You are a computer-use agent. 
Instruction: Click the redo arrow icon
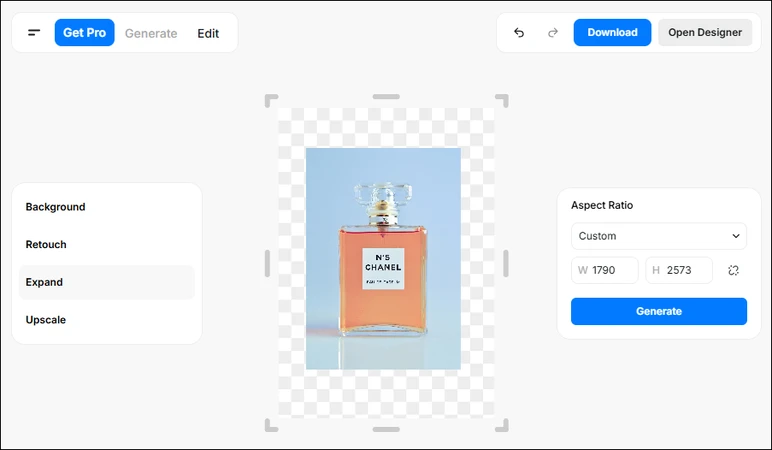(x=553, y=32)
